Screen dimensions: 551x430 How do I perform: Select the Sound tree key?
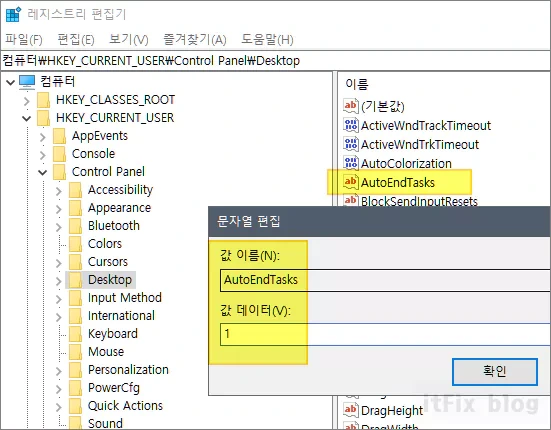[105, 423]
